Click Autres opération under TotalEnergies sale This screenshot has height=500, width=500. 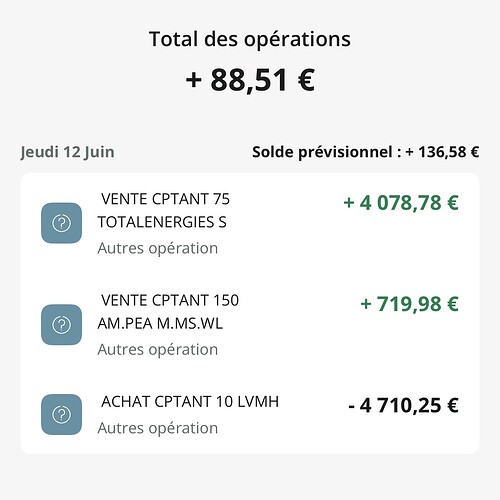(x=158, y=248)
